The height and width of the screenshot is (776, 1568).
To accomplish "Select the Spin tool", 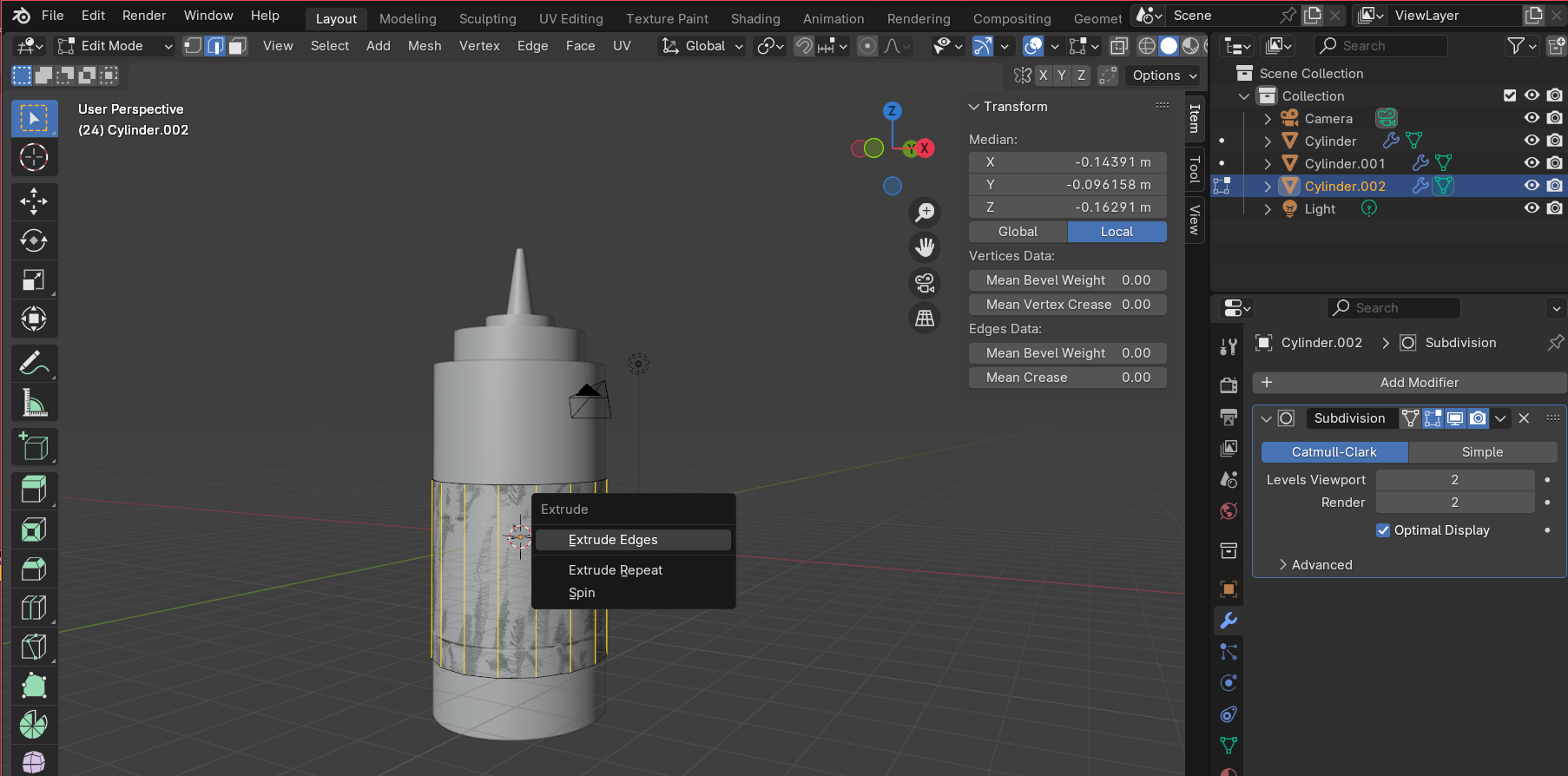I will (x=34, y=725).
